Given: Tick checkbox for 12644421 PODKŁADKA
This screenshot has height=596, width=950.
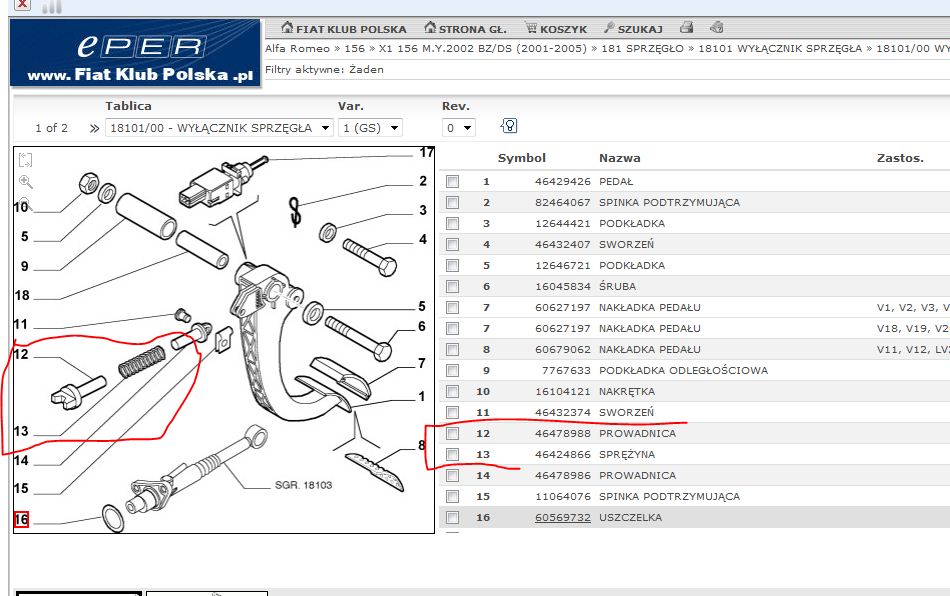Looking at the screenshot, I should pos(453,224).
